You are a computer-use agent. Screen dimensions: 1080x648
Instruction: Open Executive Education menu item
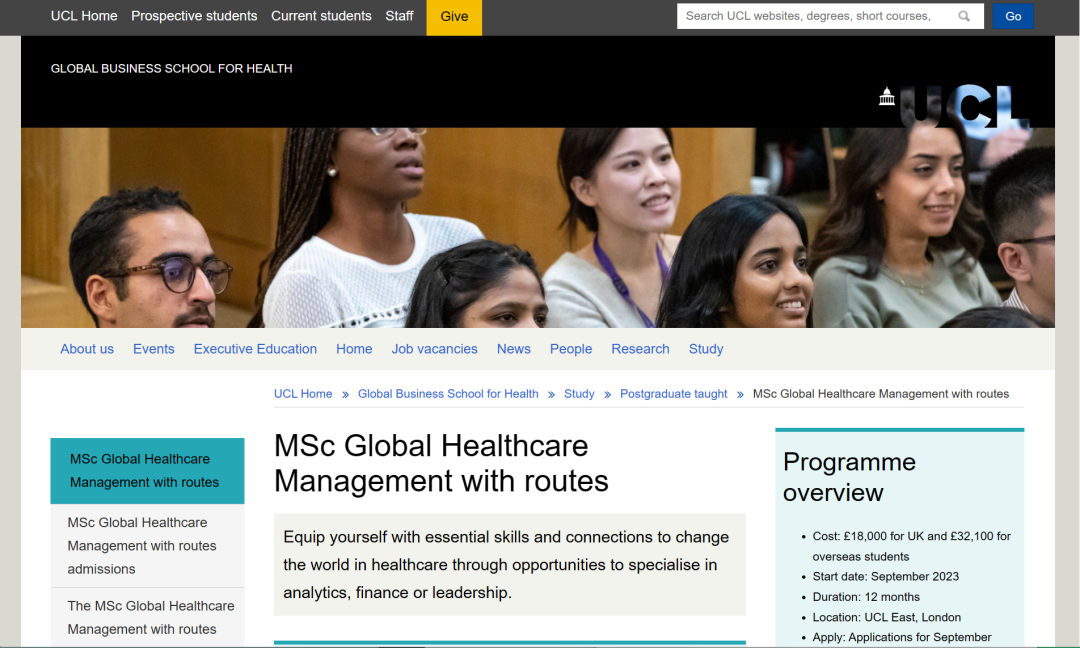point(255,349)
